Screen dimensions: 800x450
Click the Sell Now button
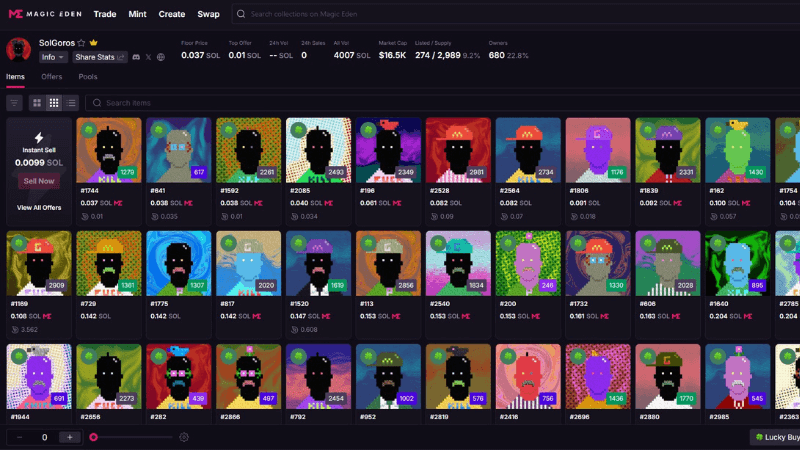(39, 181)
